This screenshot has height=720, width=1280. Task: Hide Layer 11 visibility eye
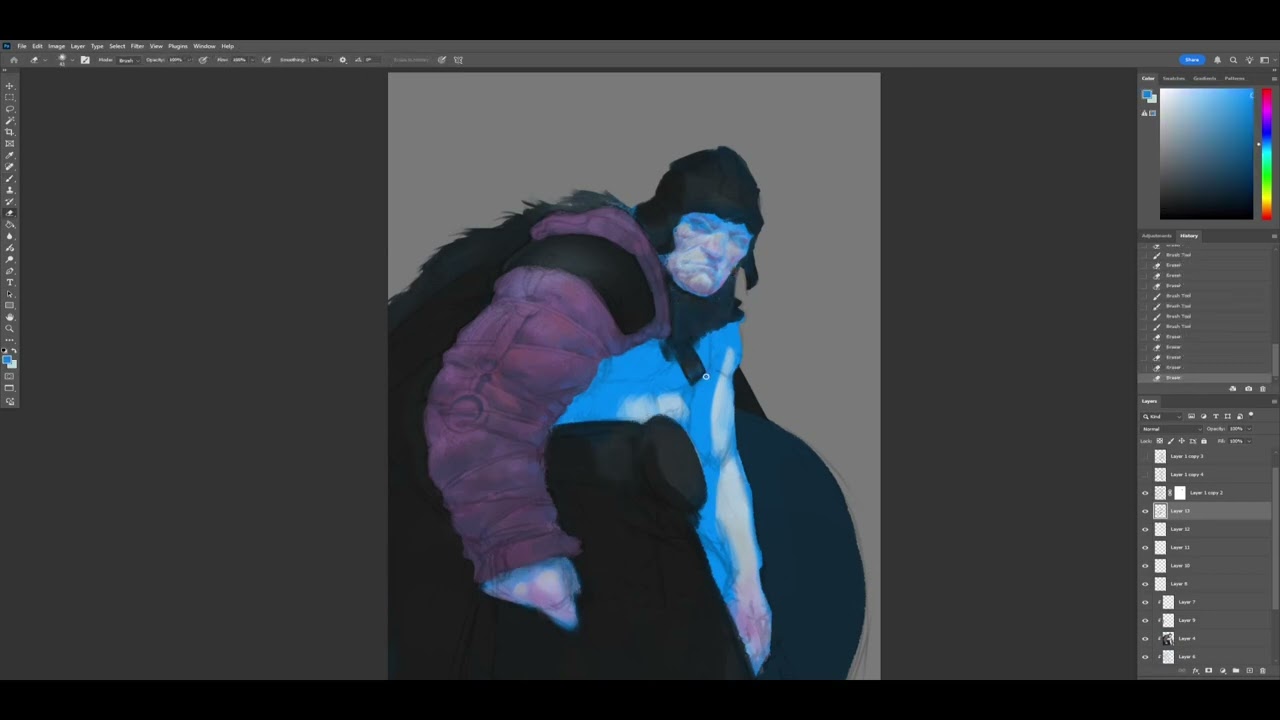click(x=1146, y=547)
